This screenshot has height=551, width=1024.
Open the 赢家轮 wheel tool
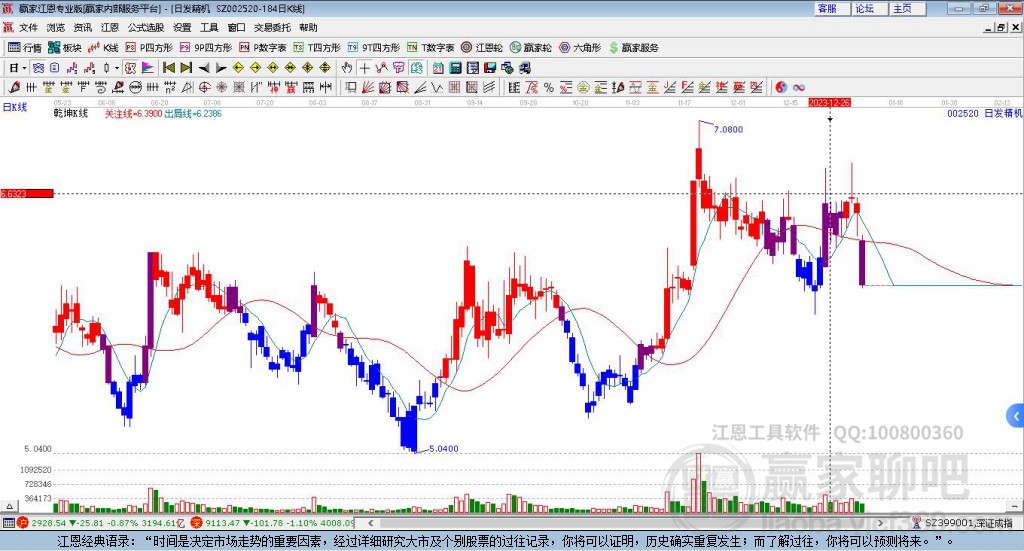(531, 48)
